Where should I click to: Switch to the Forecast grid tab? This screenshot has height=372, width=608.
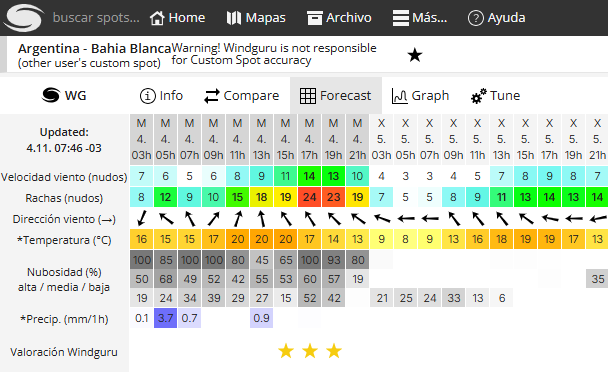click(x=336, y=95)
